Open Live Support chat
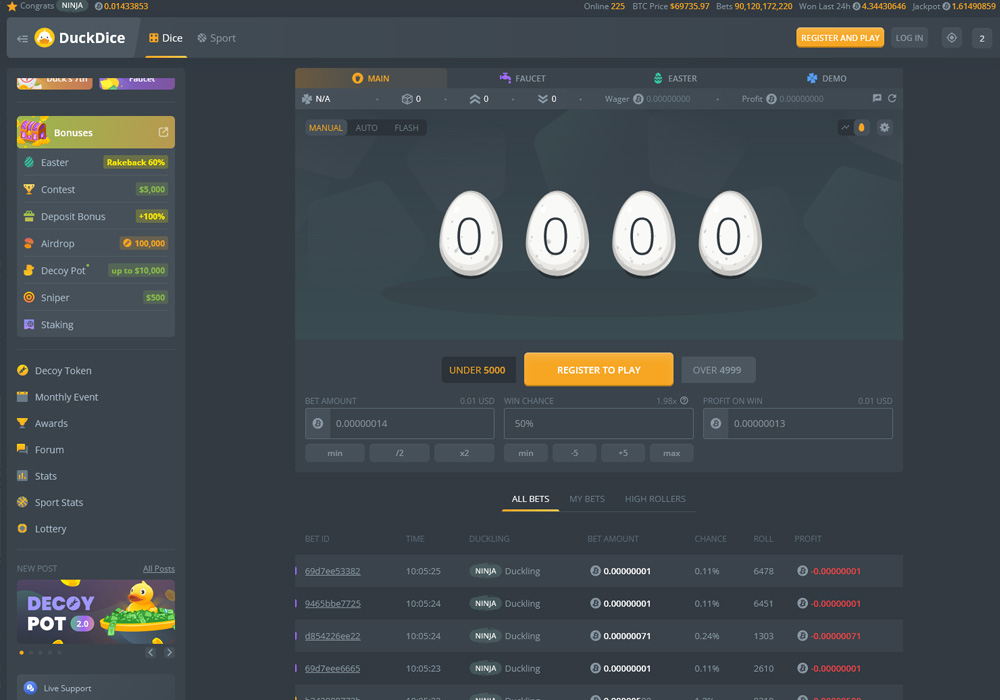 (x=96, y=688)
